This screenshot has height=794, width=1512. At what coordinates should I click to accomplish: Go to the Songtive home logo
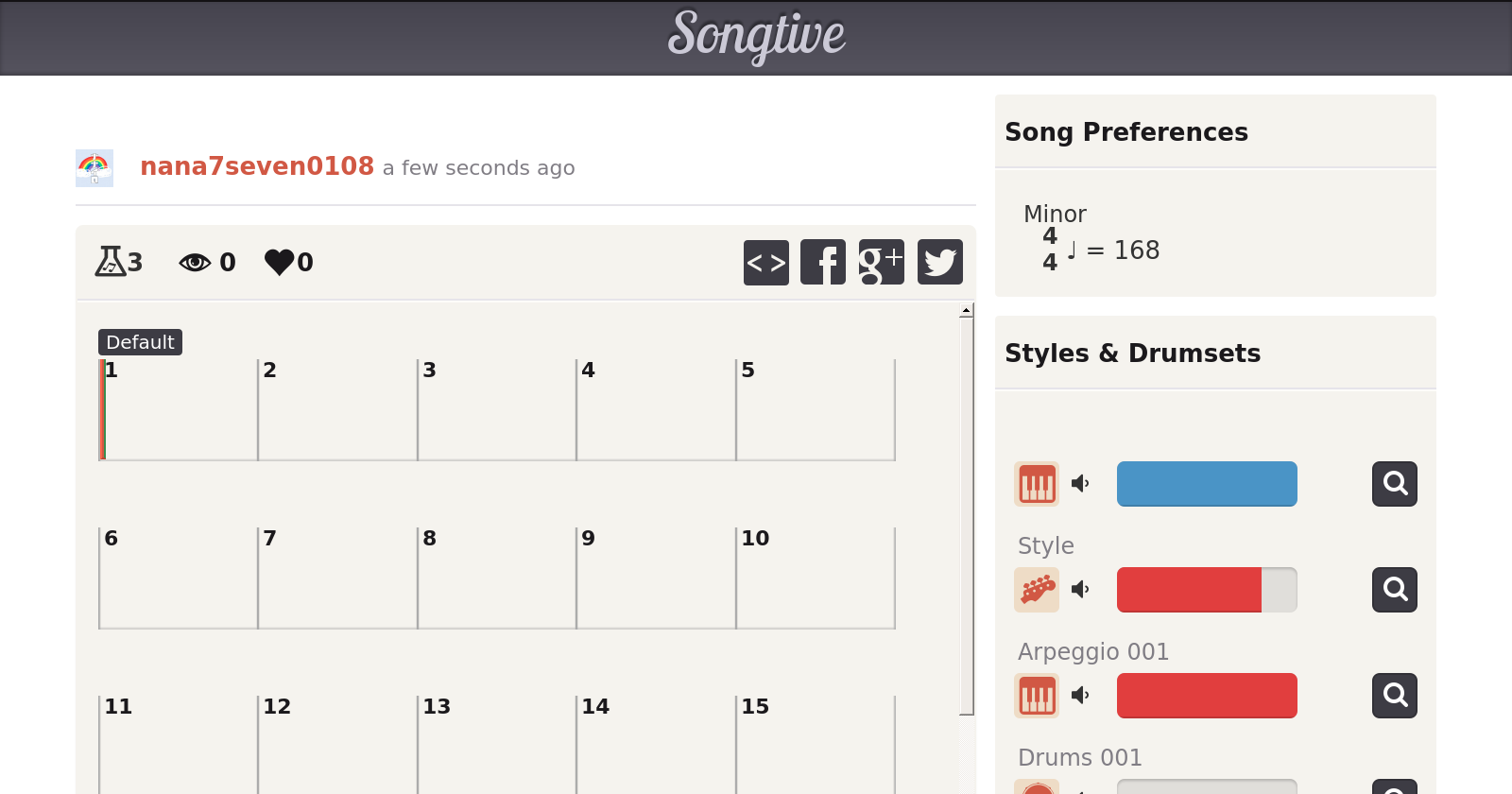756,36
